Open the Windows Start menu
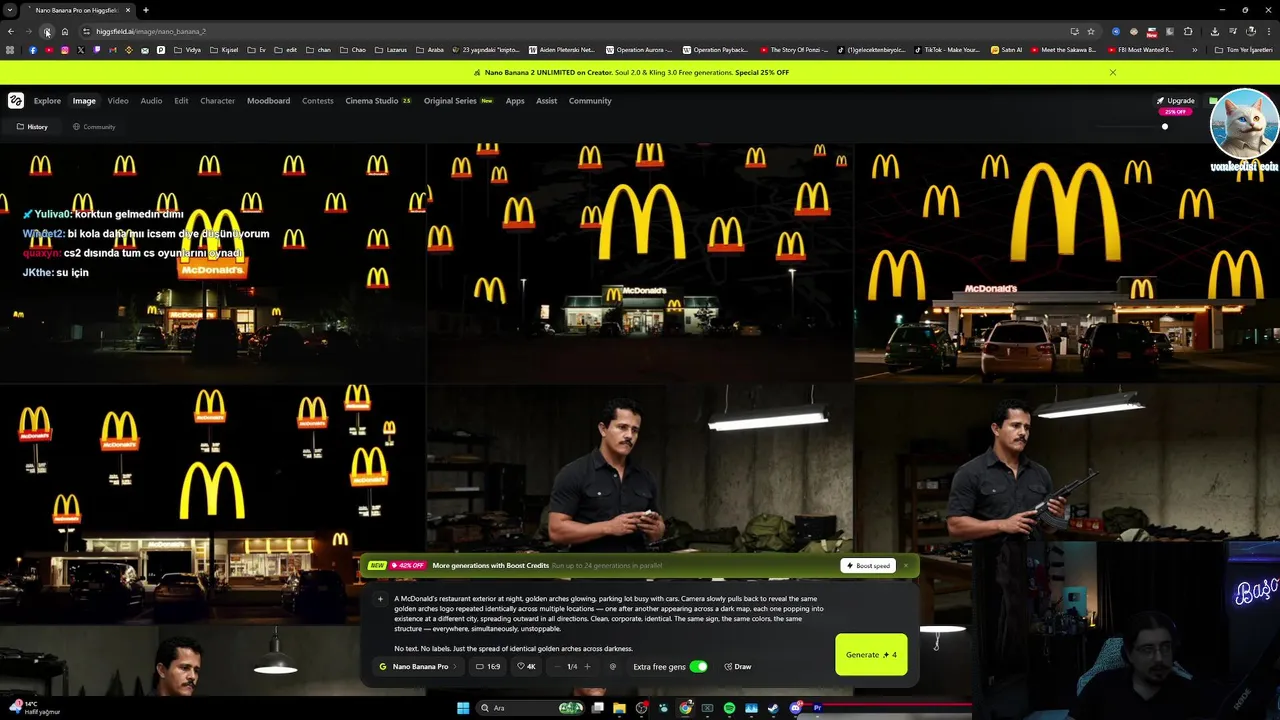 point(463,708)
